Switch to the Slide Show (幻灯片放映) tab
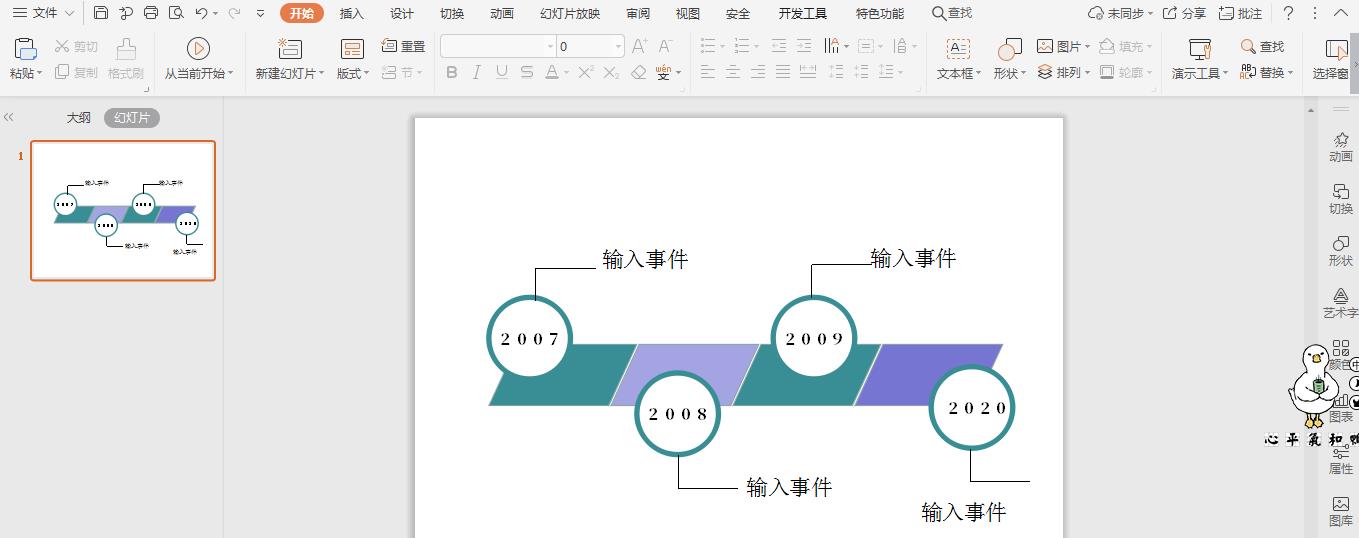 click(570, 13)
